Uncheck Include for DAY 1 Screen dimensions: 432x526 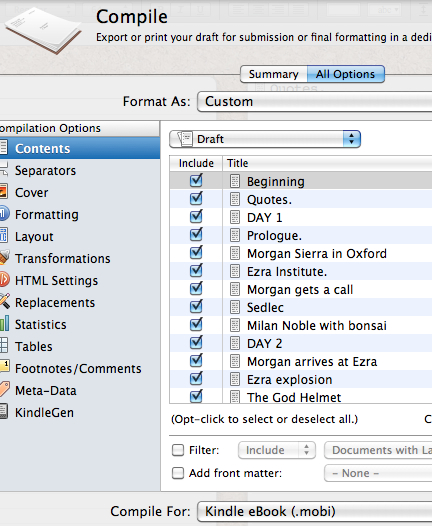point(196,216)
